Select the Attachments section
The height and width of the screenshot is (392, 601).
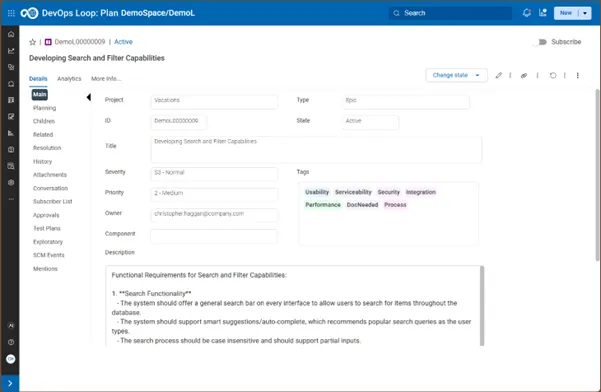tap(50, 175)
